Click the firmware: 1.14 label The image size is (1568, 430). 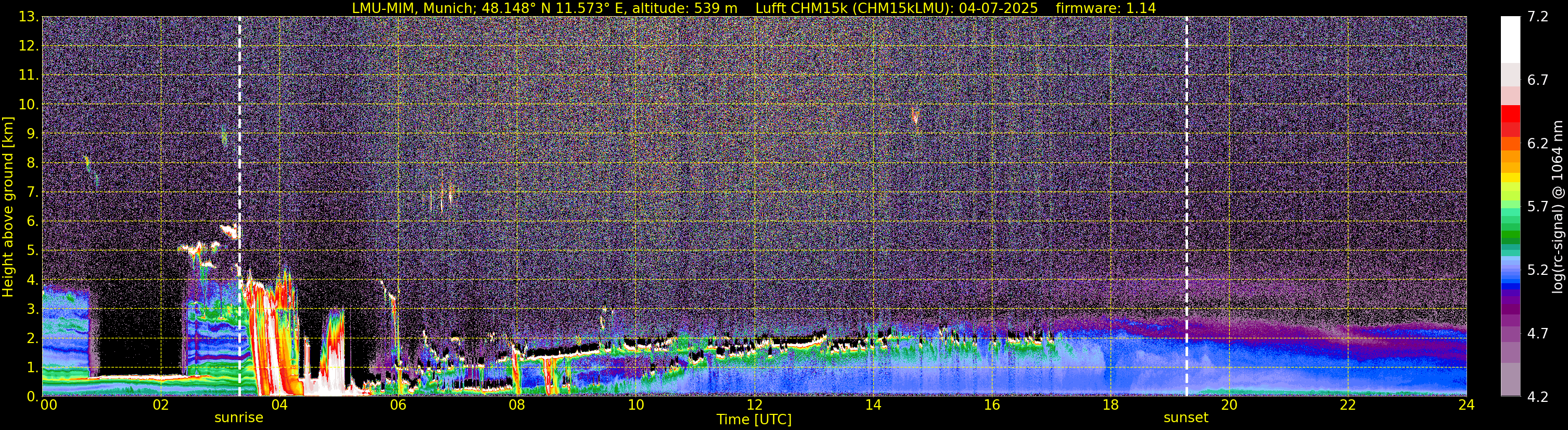(x=1105, y=8)
